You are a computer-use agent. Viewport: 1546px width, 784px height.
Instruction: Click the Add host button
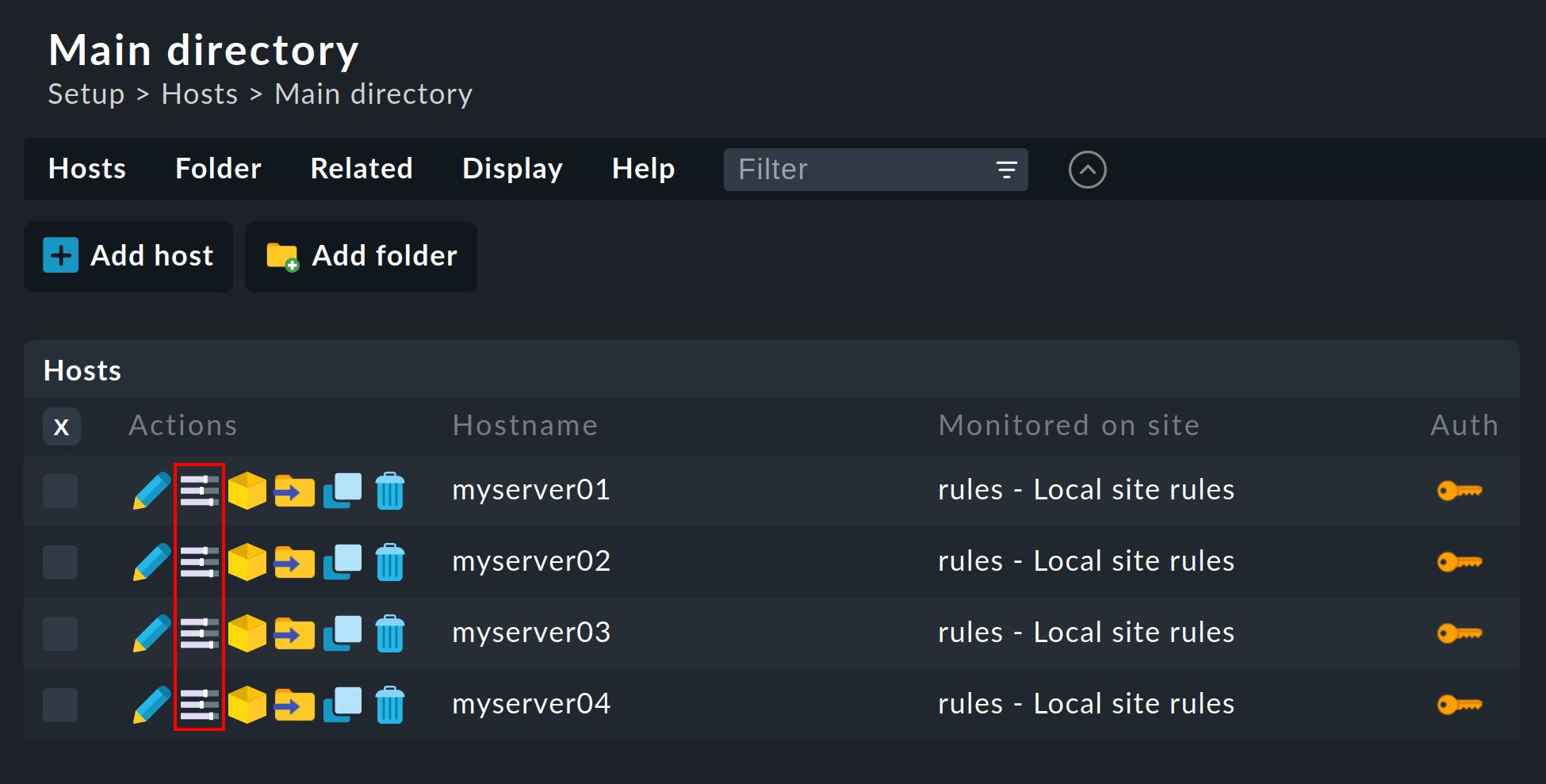point(128,256)
